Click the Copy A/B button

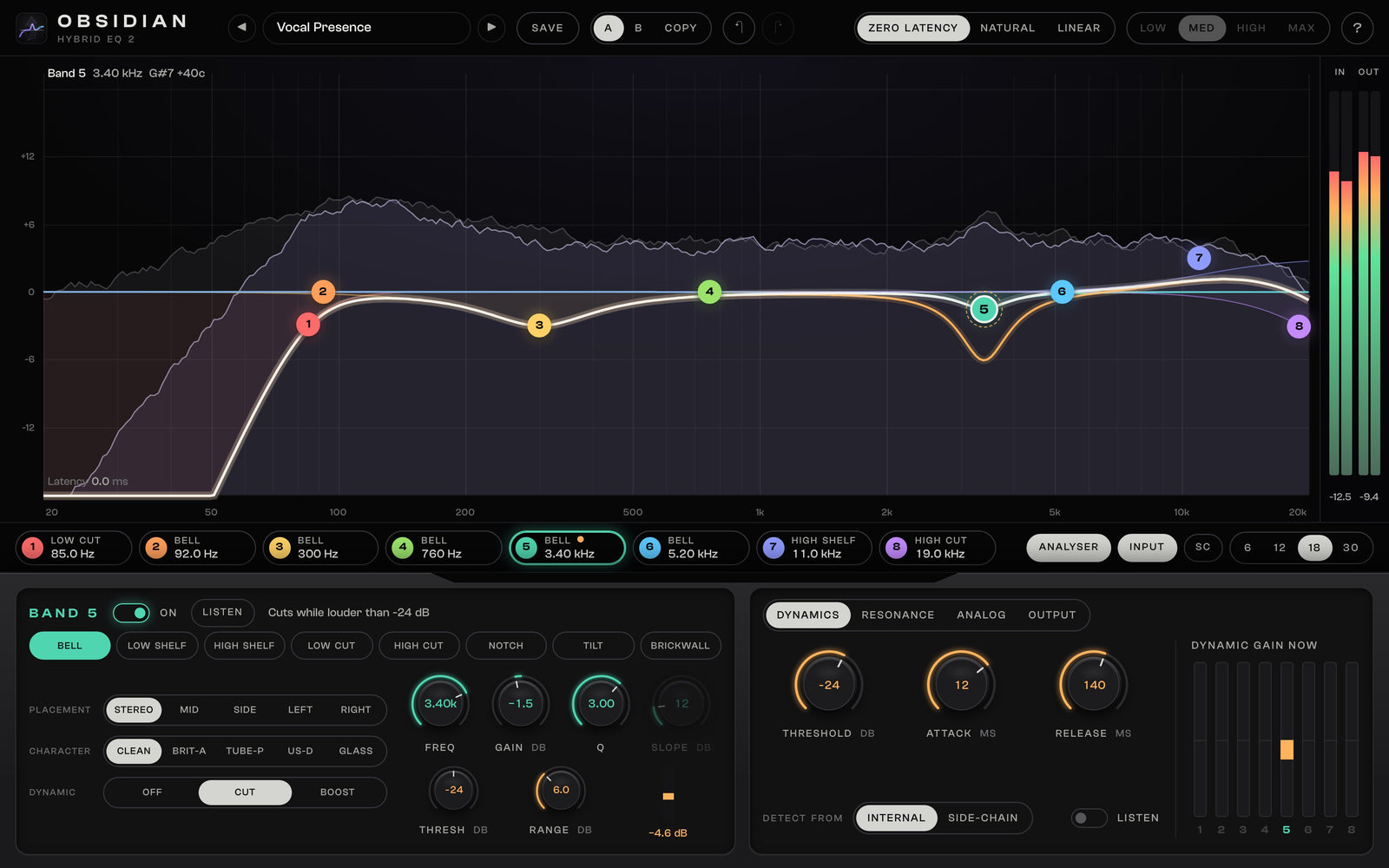point(681,28)
